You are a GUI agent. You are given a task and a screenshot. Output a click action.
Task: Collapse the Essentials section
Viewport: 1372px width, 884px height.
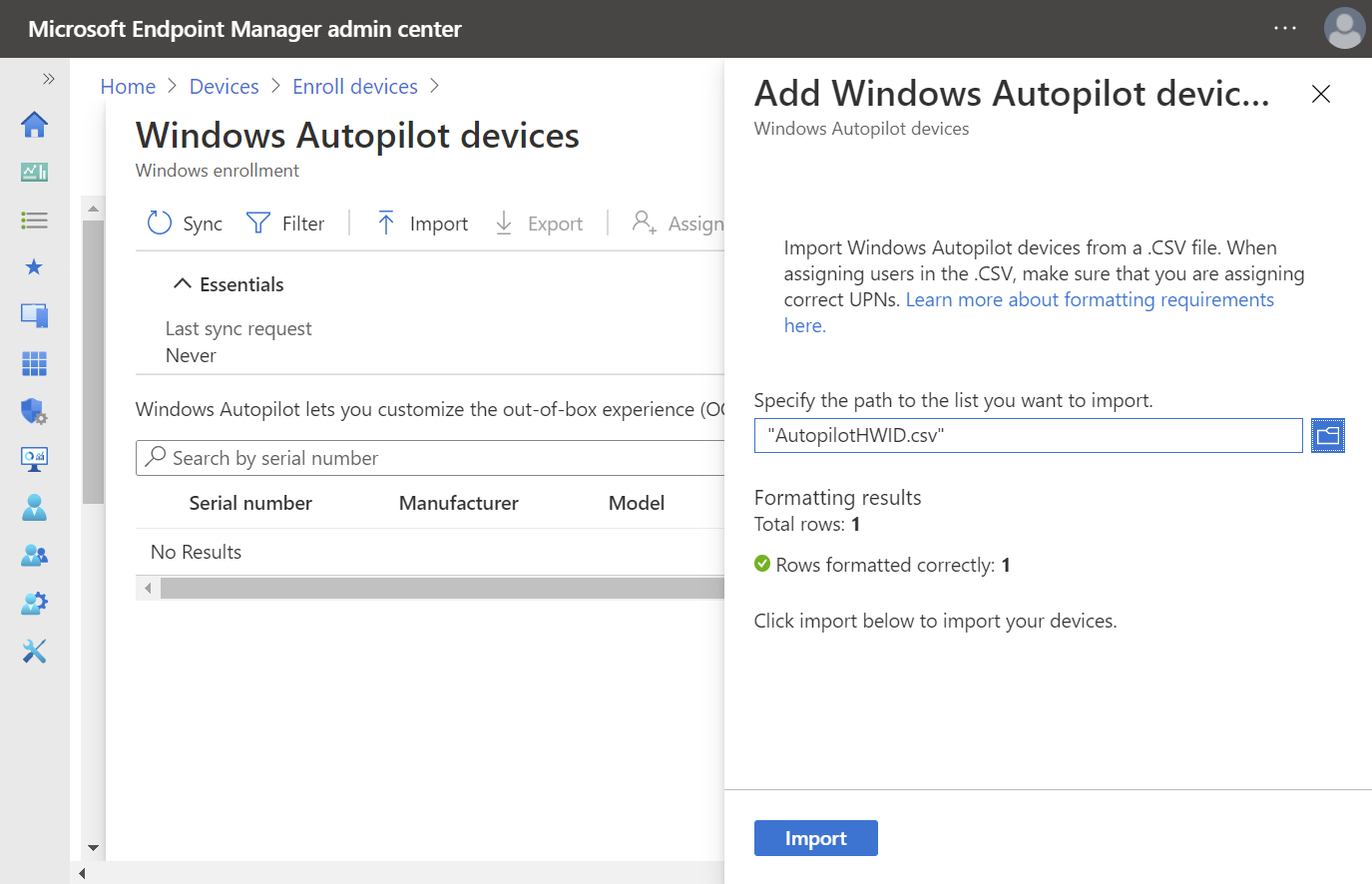[183, 284]
